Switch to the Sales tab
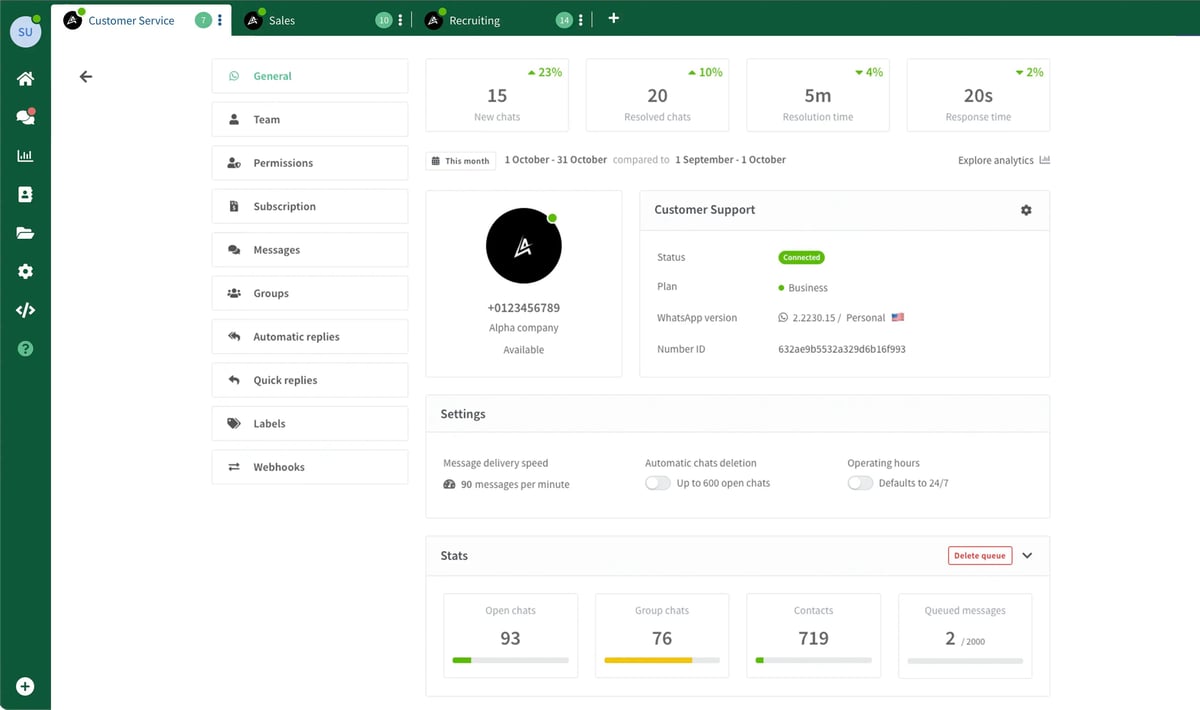The height and width of the screenshot is (710, 1200). [282, 20]
